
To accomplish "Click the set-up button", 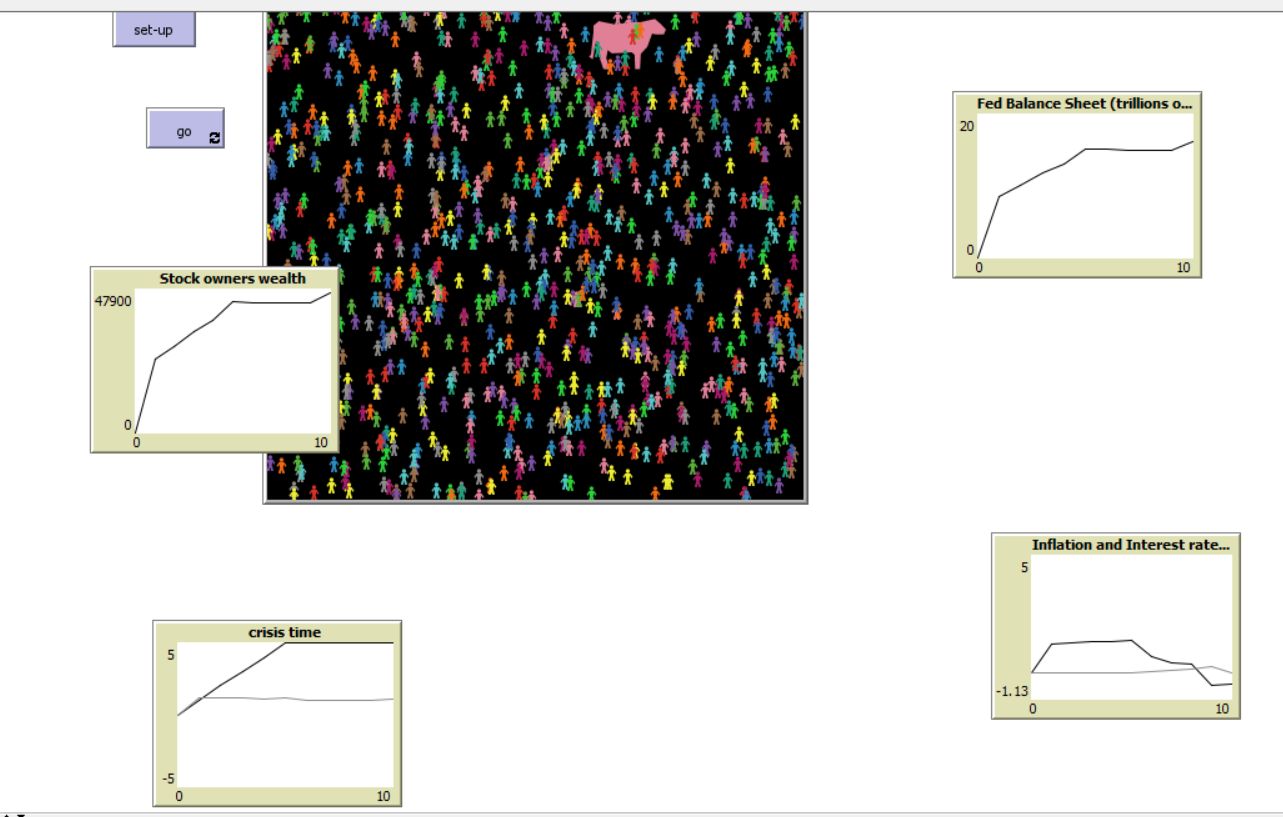I will (153, 30).
